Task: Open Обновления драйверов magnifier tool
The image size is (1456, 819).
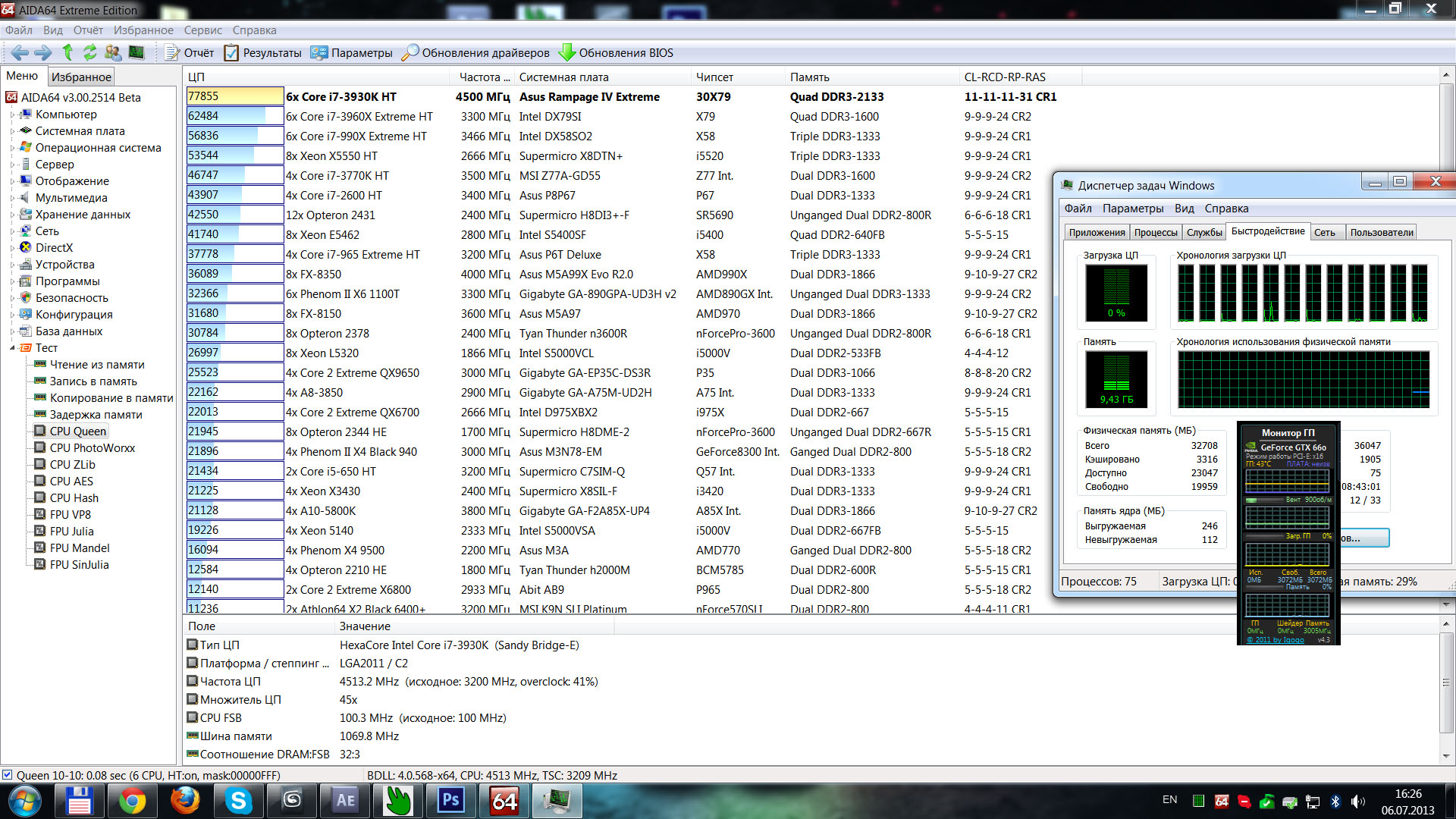Action: (x=410, y=52)
